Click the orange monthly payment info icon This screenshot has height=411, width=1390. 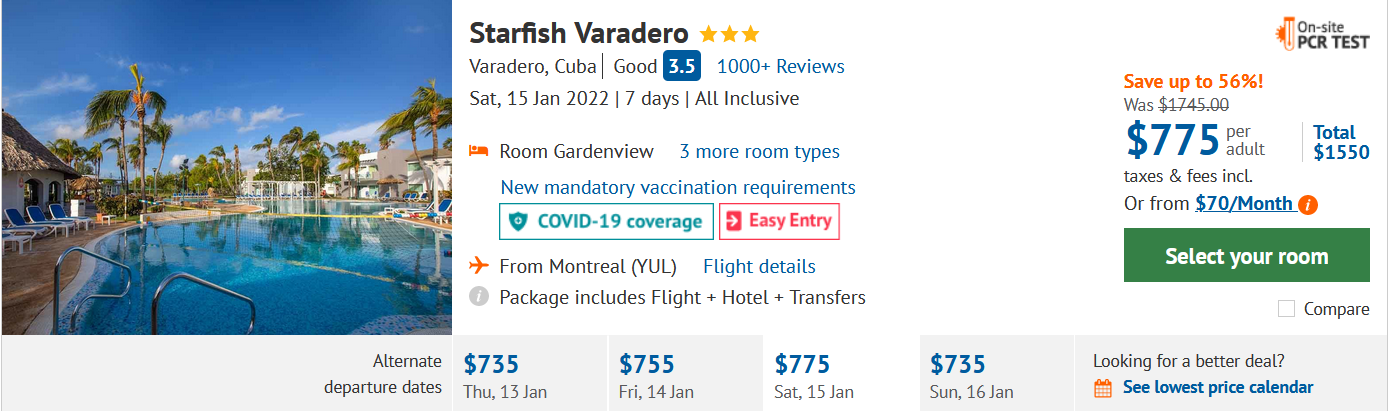tap(1308, 204)
